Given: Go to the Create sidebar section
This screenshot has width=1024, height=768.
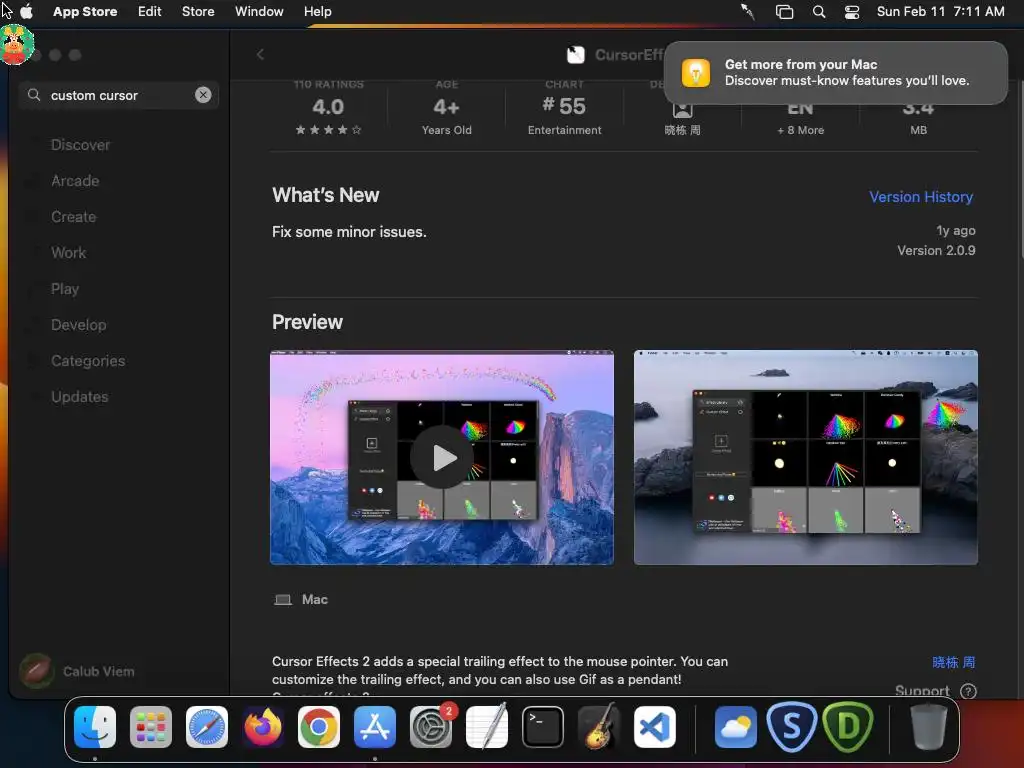Looking at the screenshot, I should coord(73,217).
